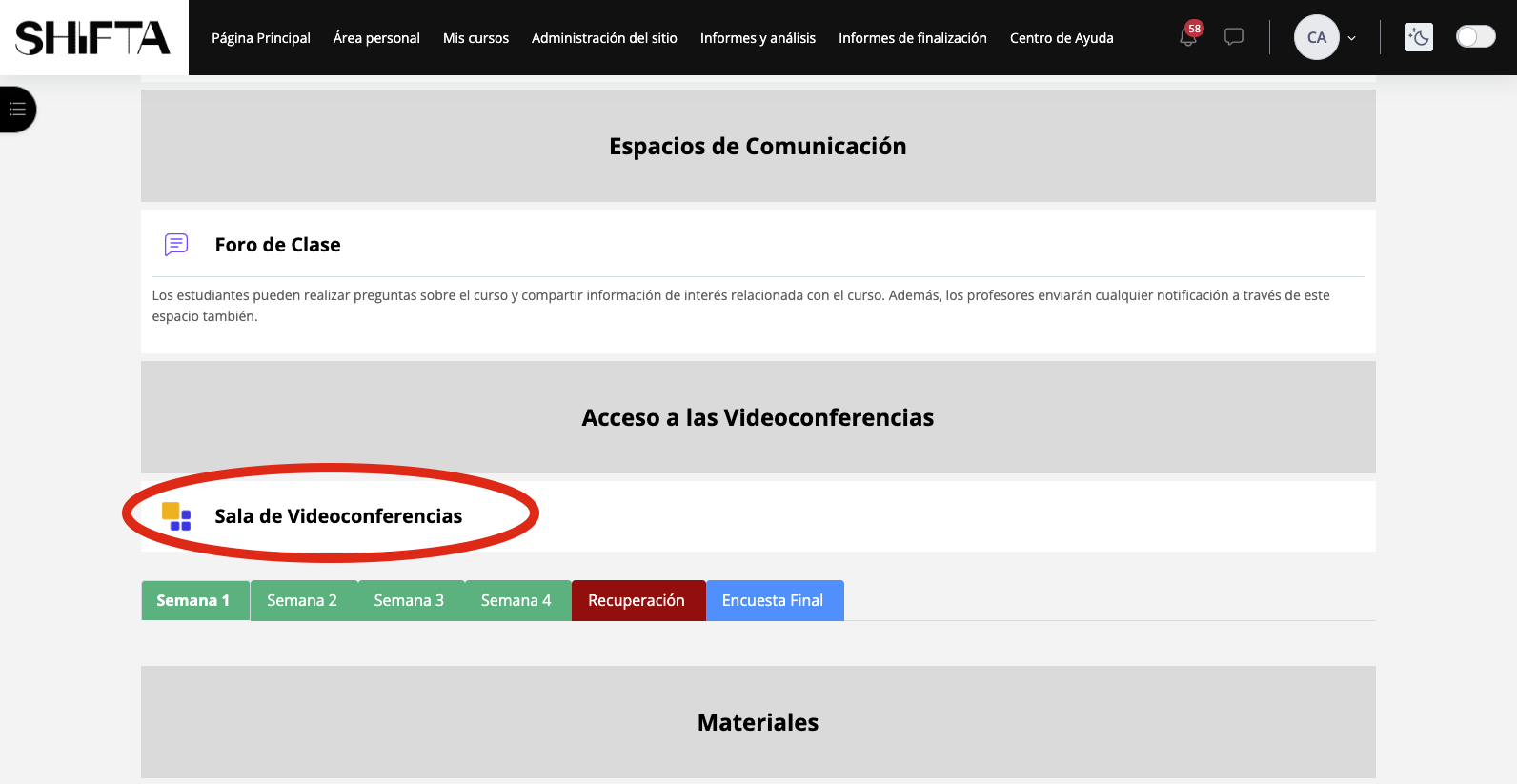The image size is (1517, 784).
Task: Open the Foro de Clase link
Action: [x=277, y=245]
